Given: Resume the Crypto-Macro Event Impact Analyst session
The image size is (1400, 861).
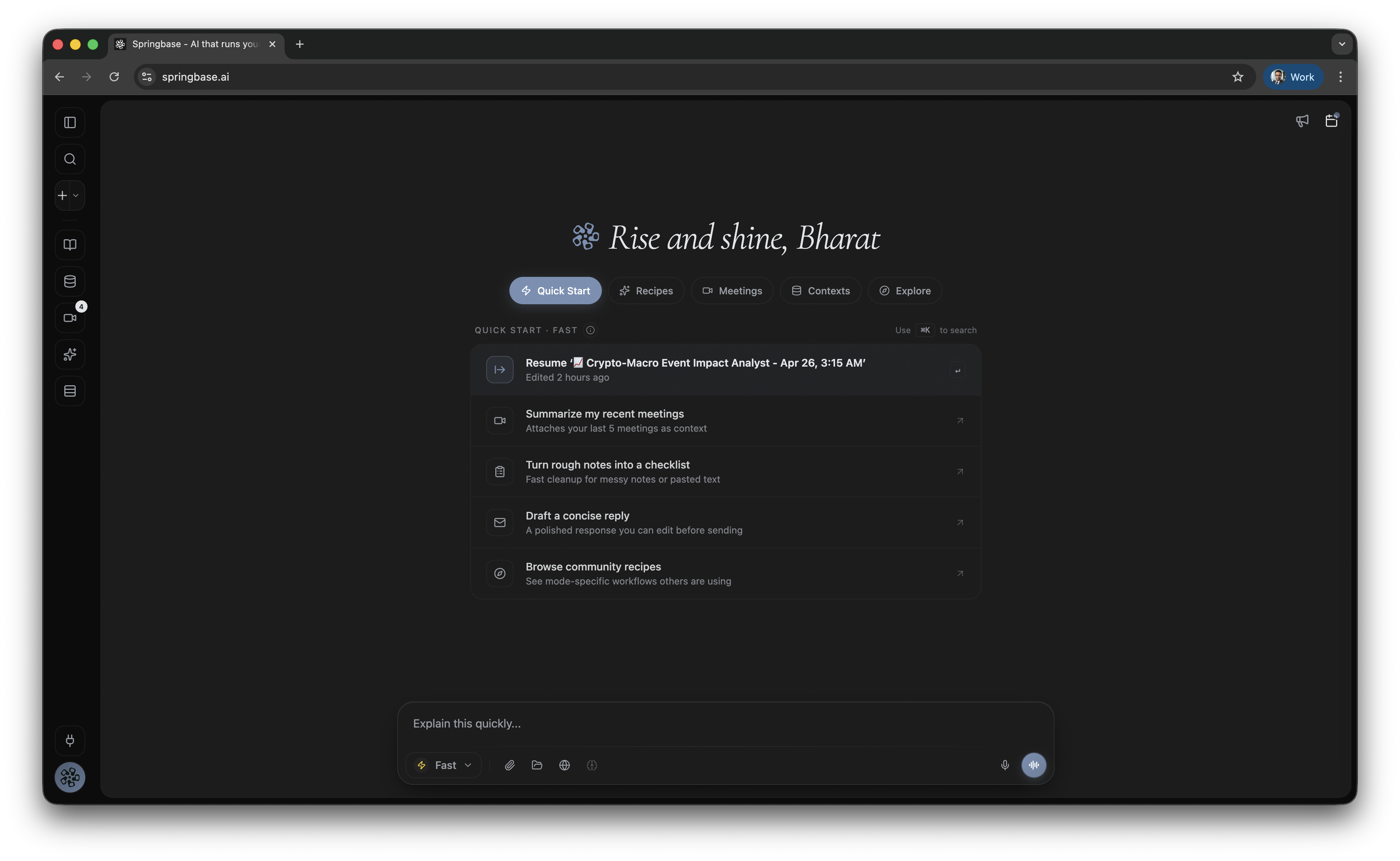Looking at the screenshot, I should [725, 370].
